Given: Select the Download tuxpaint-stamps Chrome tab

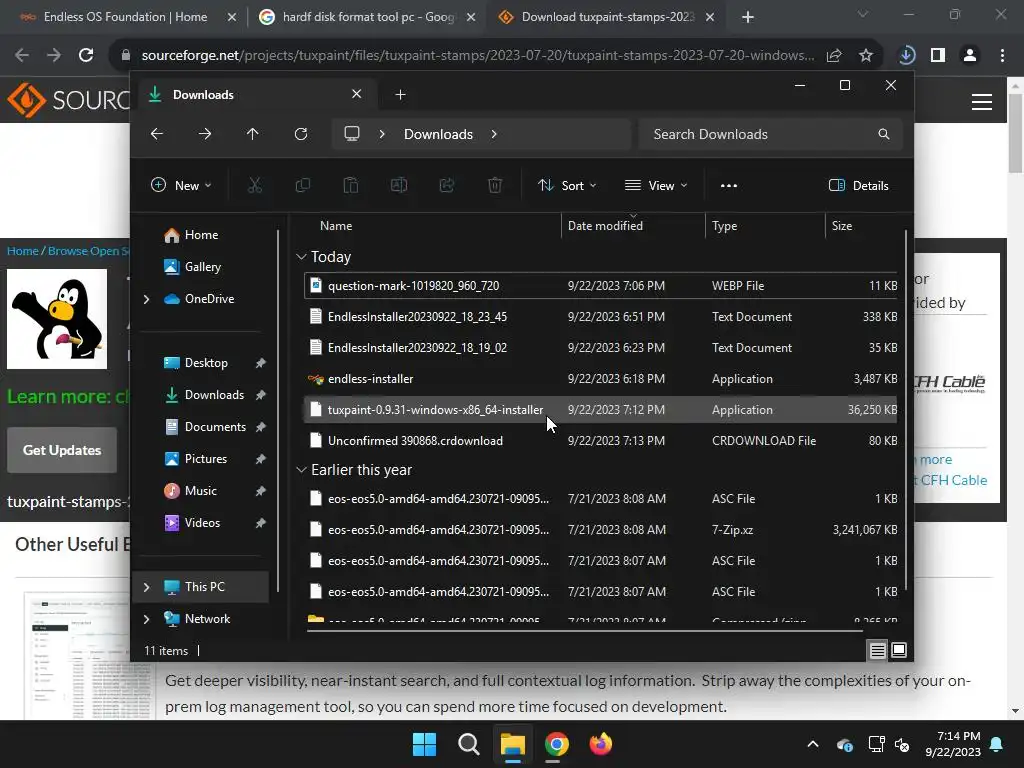Looking at the screenshot, I should click(x=607, y=17).
